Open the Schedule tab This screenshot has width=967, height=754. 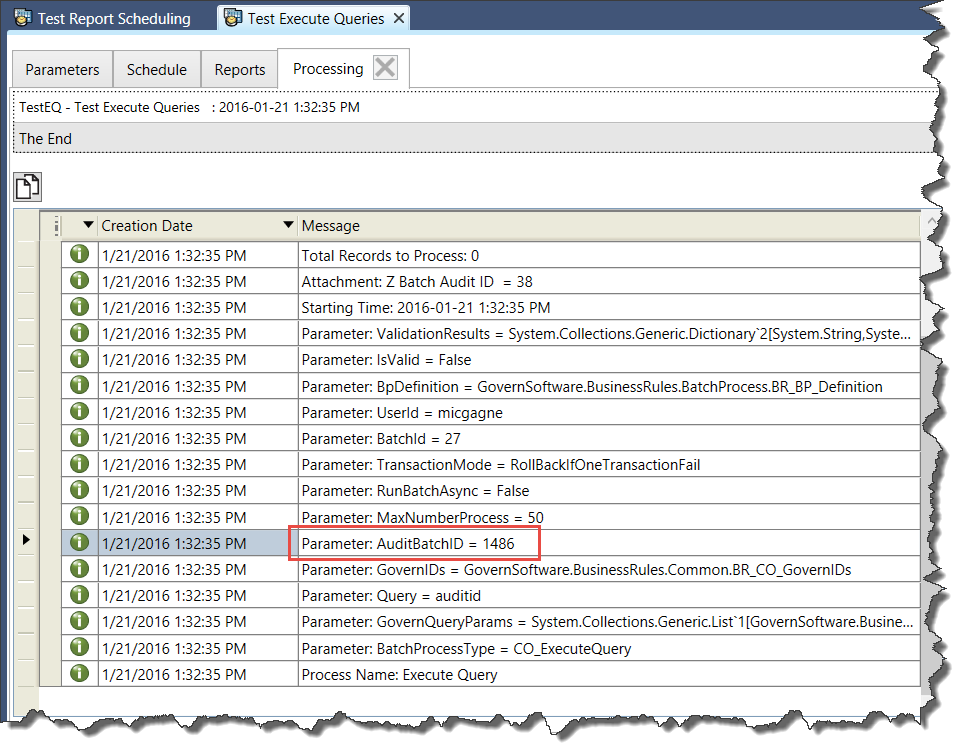pos(156,70)
